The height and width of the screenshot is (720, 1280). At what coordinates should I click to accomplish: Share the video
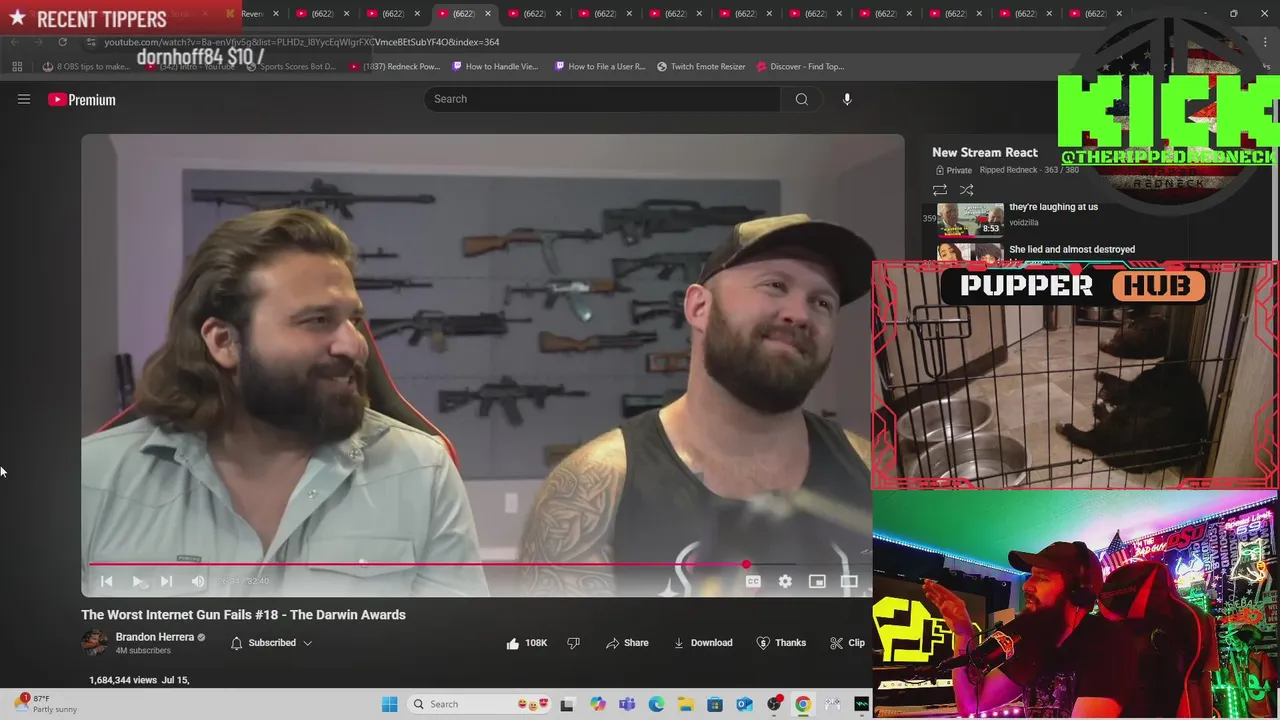(627, 643)
